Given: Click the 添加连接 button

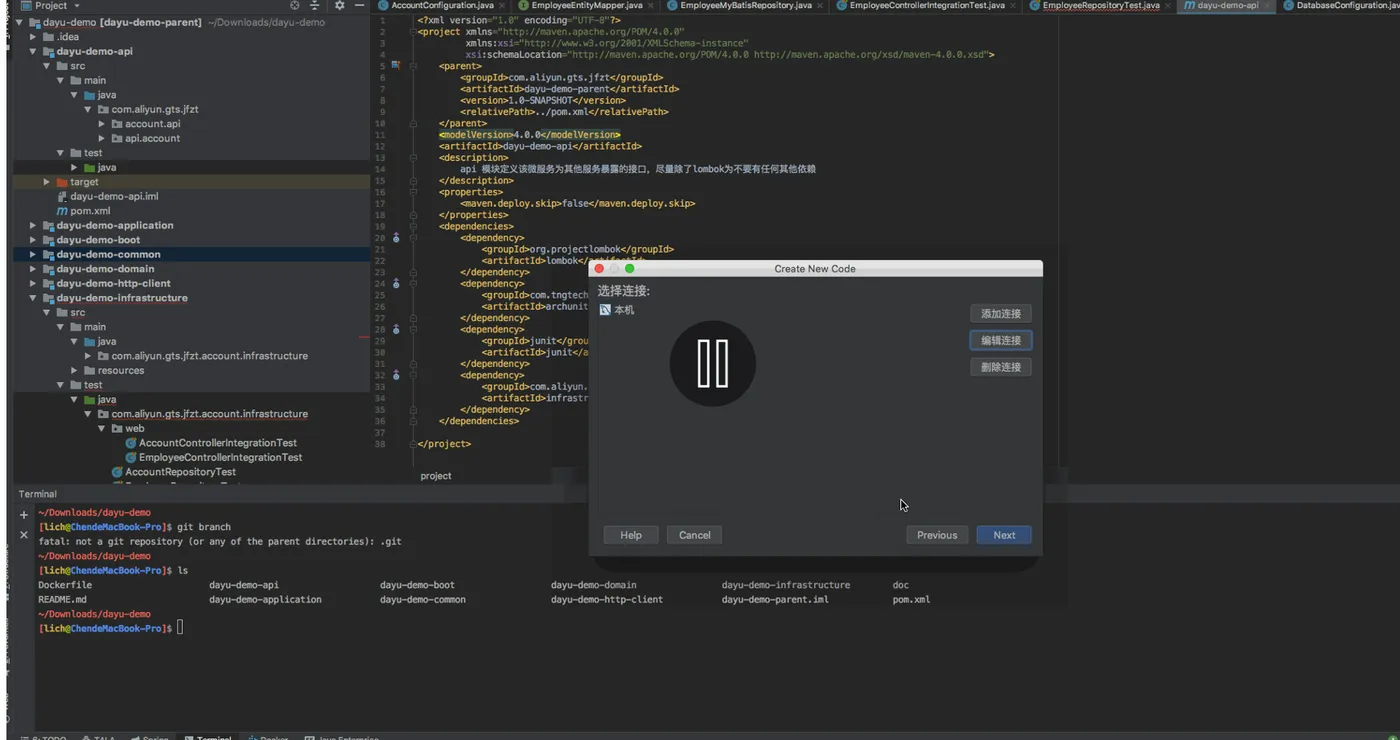Looking at the screenshot, I should (x=1001, y=314).
